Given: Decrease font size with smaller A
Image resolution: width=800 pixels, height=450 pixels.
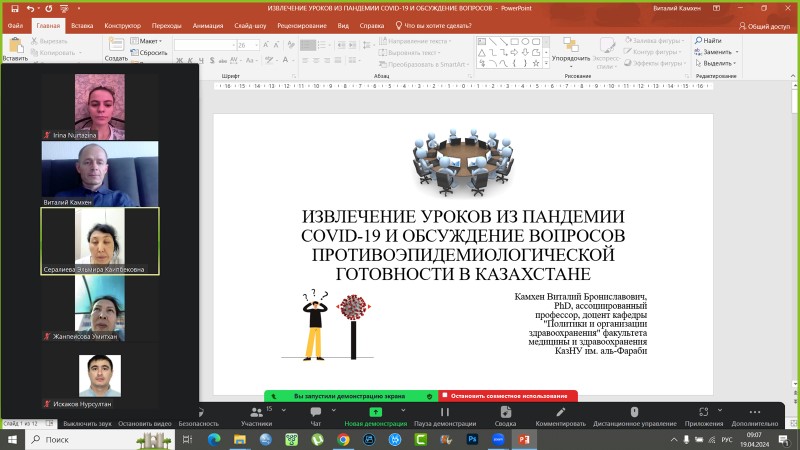Looking at the screenshot, I should pyautogui.click(x=276, y=45).
